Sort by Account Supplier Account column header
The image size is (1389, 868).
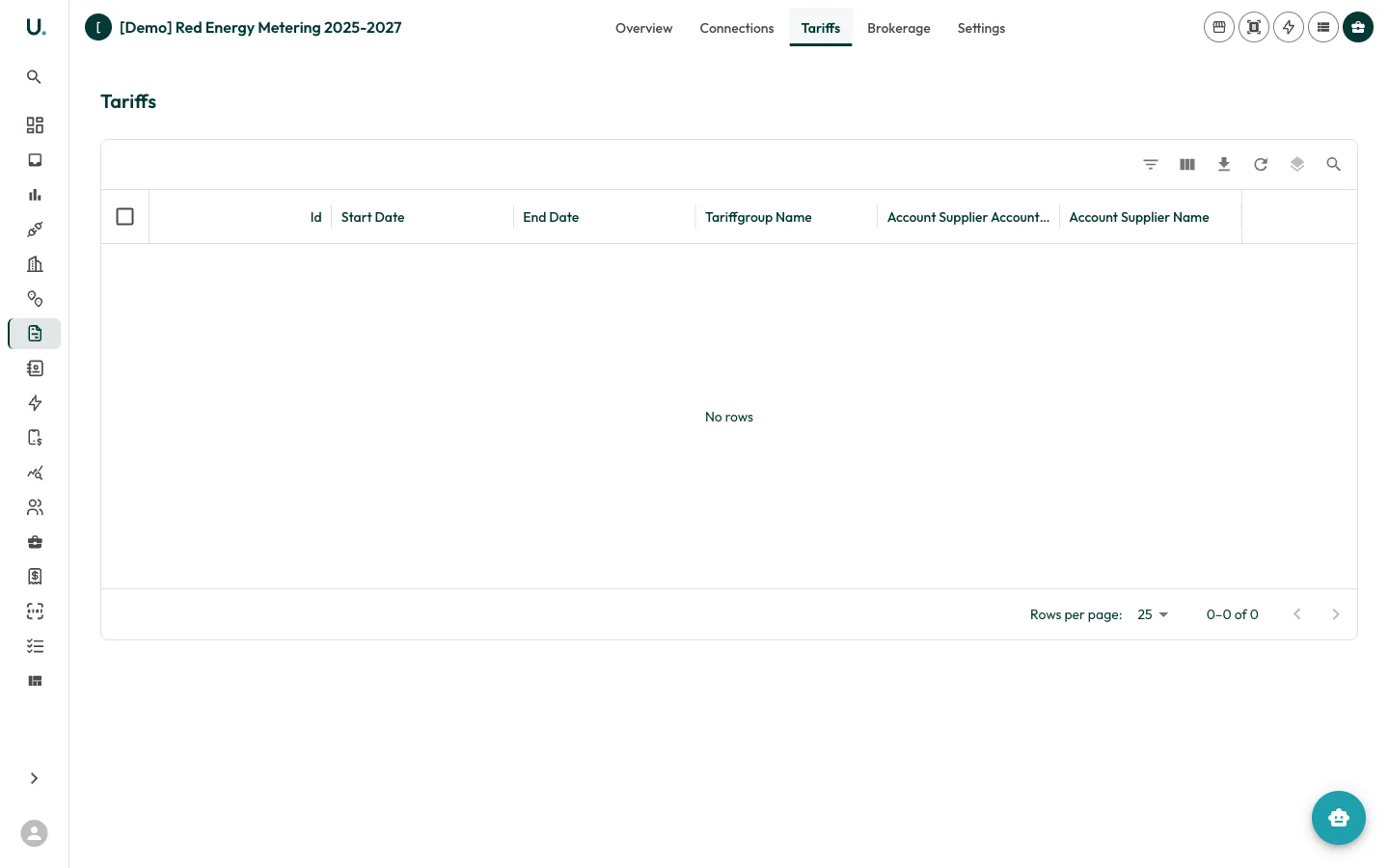pyautogui.click(x=968, y=217)
